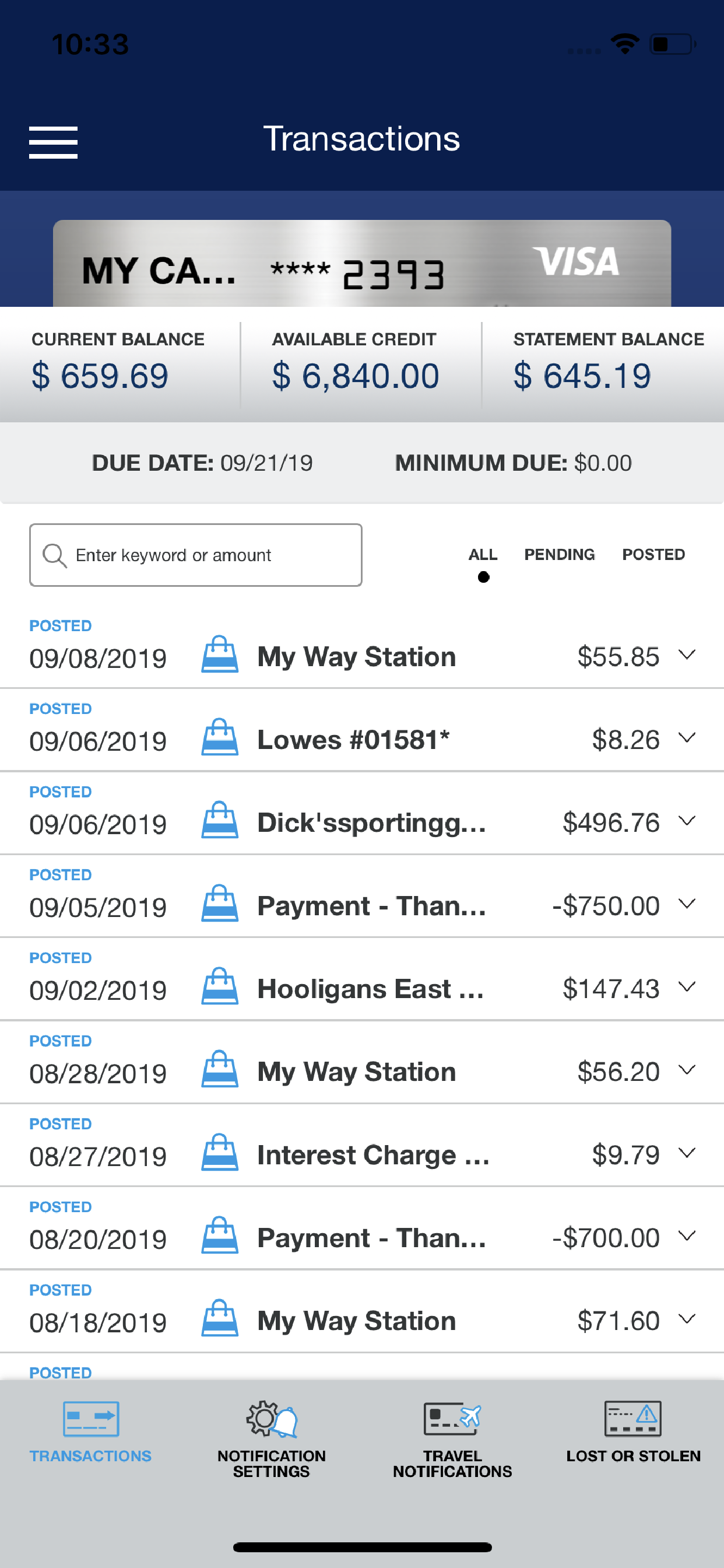
Task: Open the $71.60 My Way Station transaction
Action: point(362,1311)
